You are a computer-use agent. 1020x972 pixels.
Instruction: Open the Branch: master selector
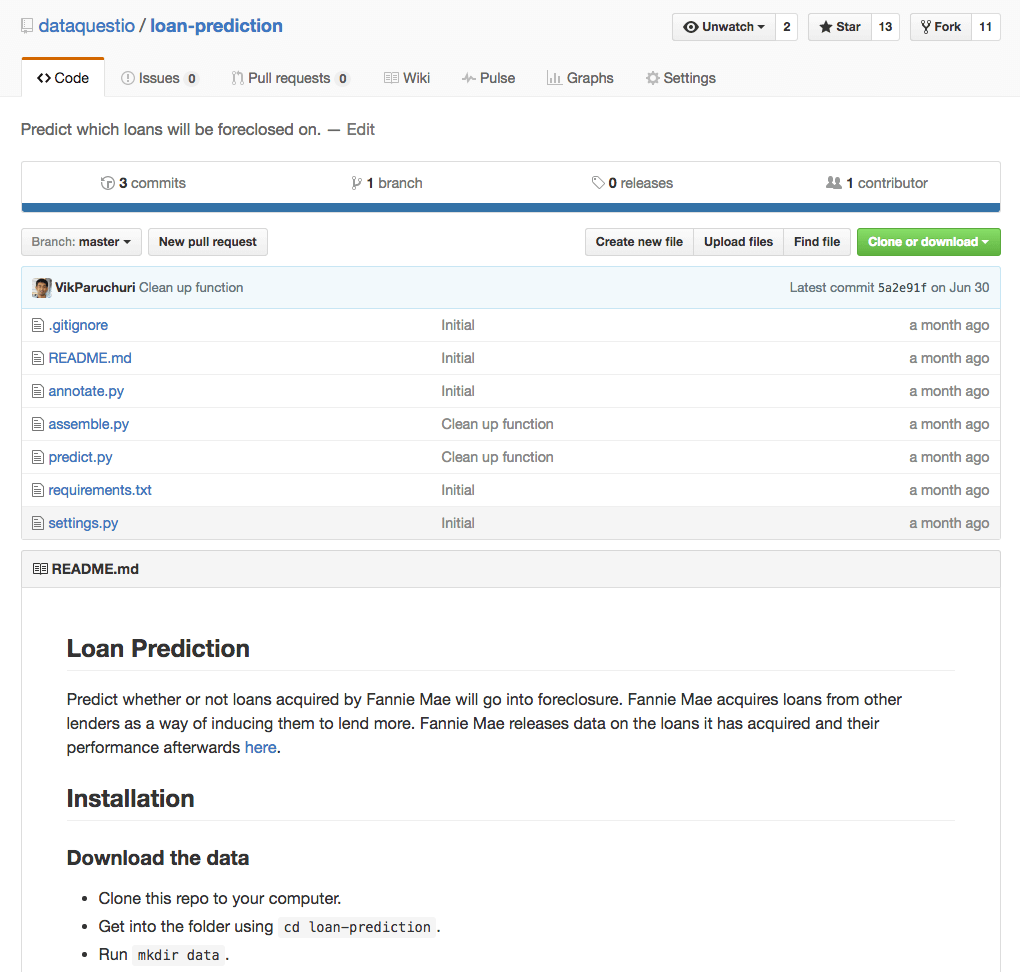point(81,241)
